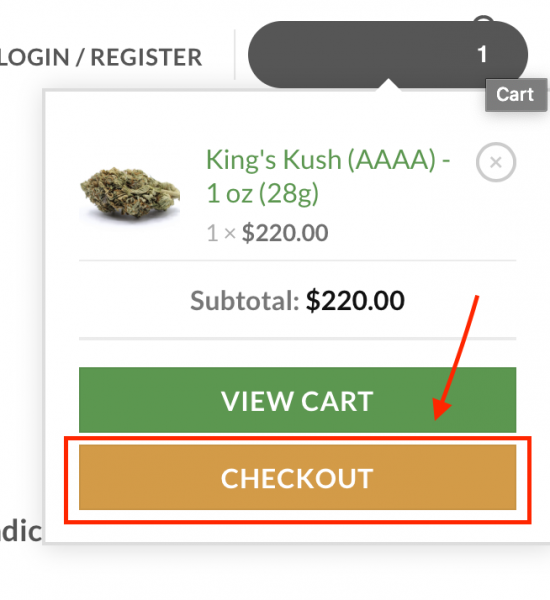Proceed with the CHECKOUT button
The height and width of the screenshot is (600, 550).
click(x=297, y=477)
